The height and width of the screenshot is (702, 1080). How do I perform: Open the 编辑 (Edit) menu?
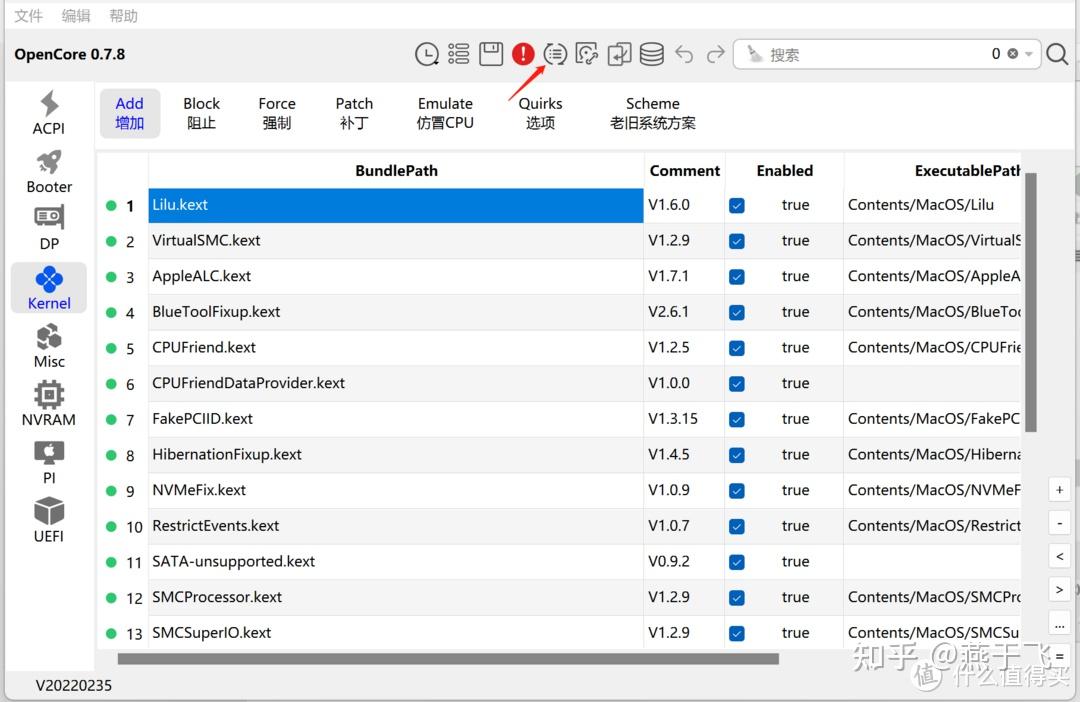coord(76,15)
